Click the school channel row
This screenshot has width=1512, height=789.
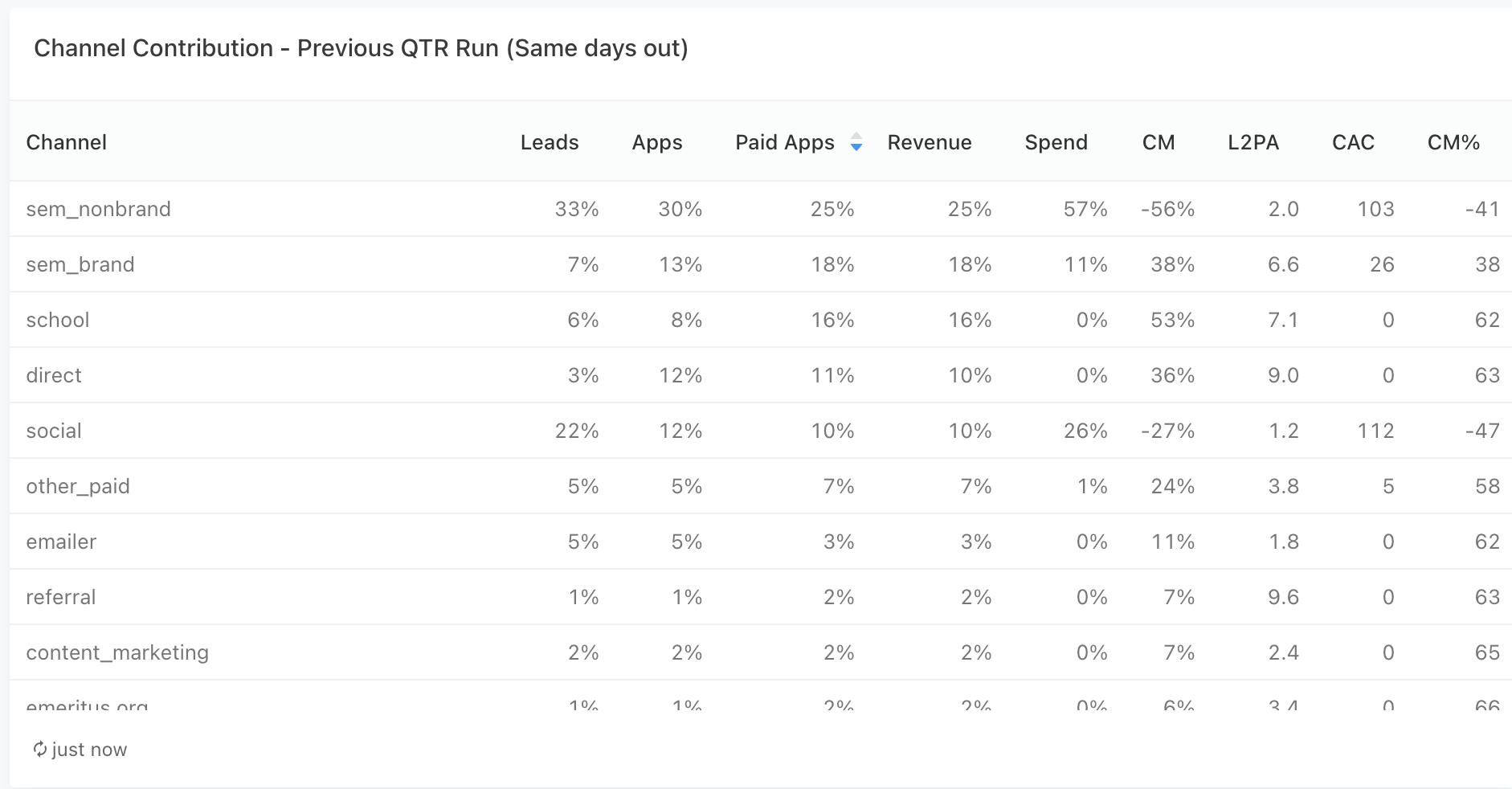coord(58,320)
